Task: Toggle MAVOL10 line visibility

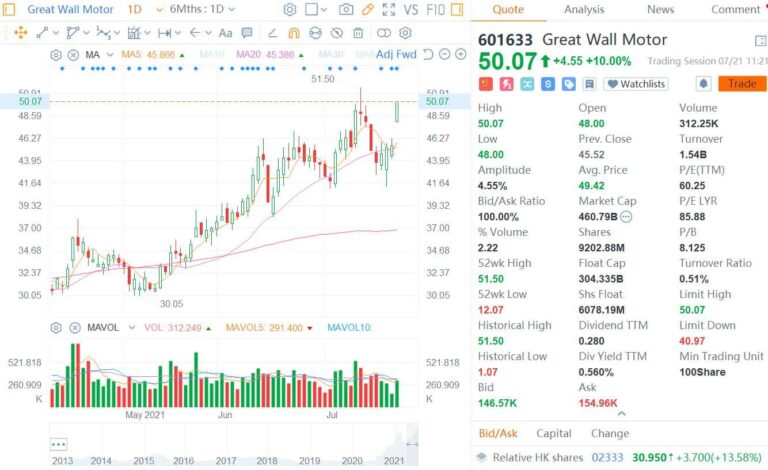Action: point(350,328)
